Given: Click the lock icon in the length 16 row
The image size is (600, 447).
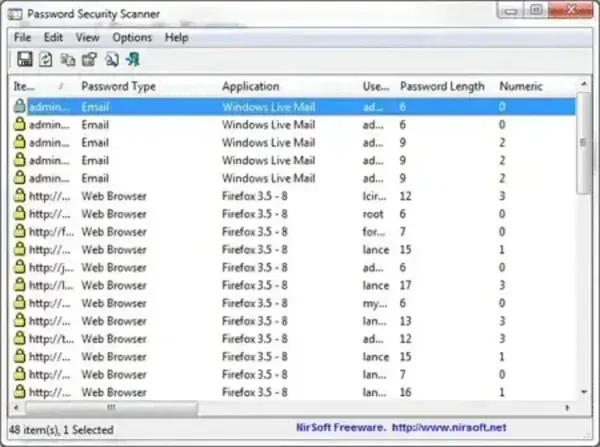Looking at the screenshot, I should pyautogui.click(x=20, y=392).
